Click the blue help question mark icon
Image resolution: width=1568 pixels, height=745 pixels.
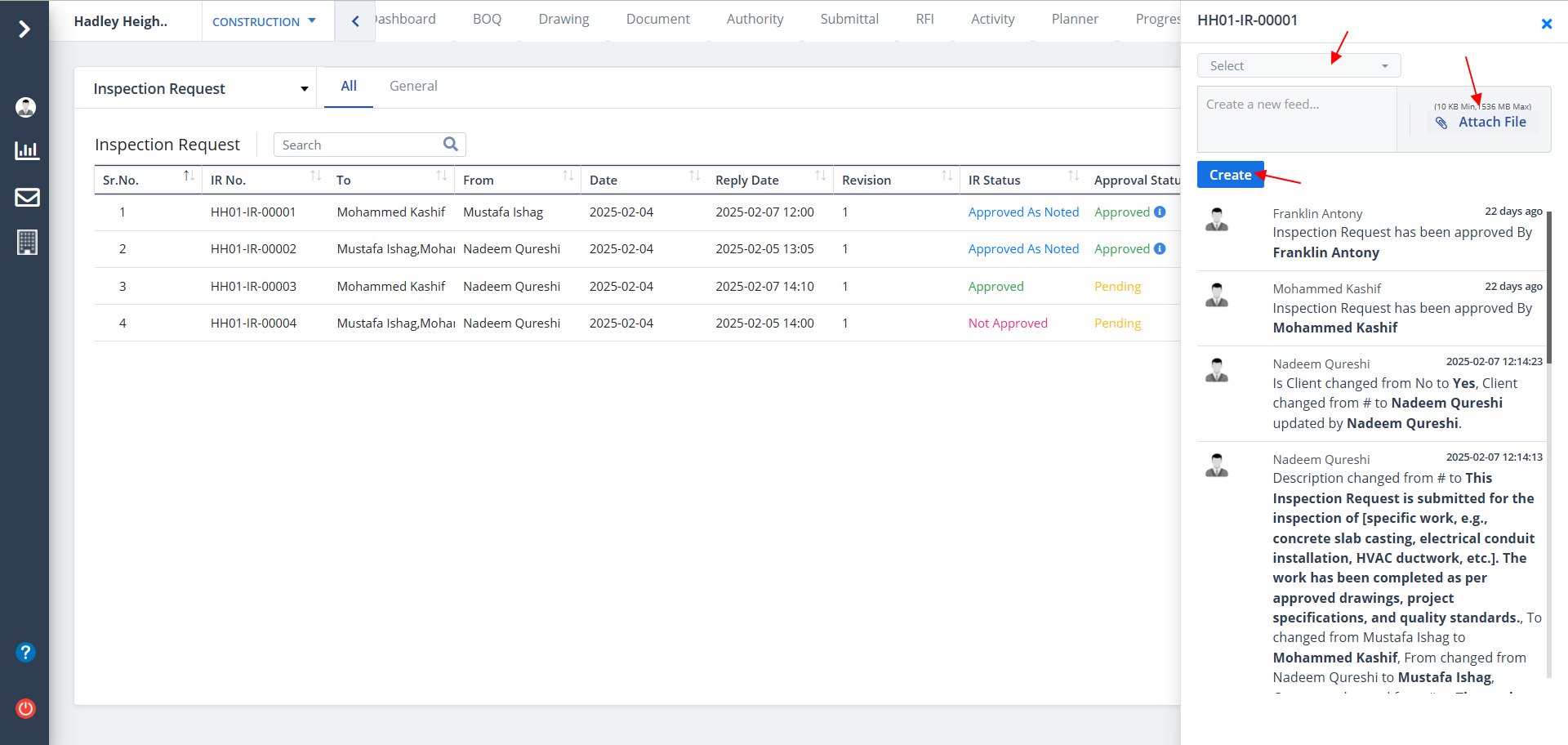(x=26, y=652)
